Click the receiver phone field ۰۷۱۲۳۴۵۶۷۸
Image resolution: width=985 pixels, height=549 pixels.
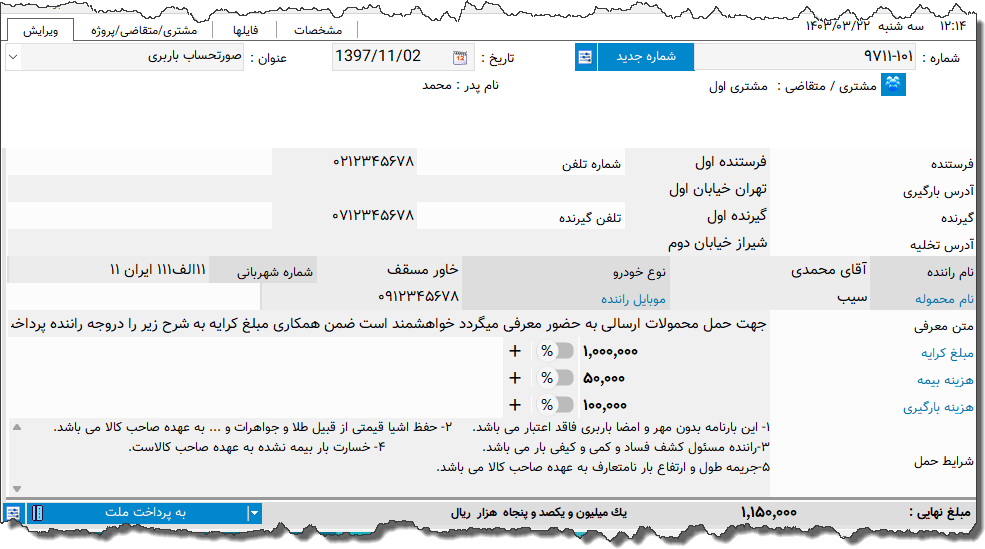point(344,215)
